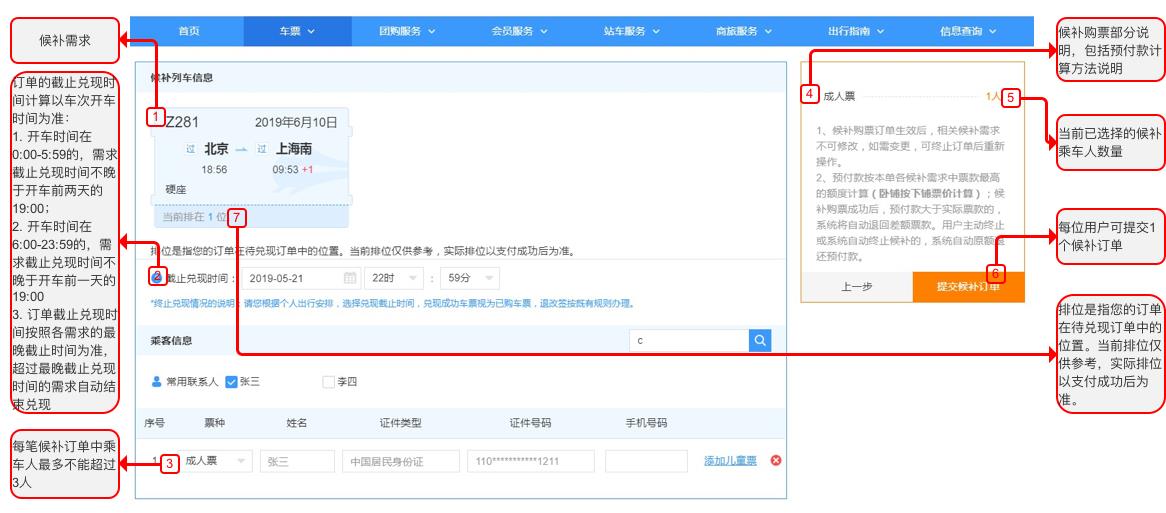Expand the 成人票 ticket type dropdown

[x=216, y=461]
